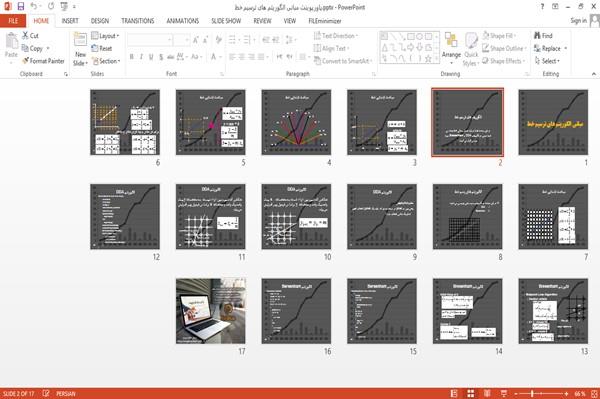The height and width of the screenshot is (399, 600).
Task: Open the DESIGN ribbon tab
Action: click(100, 21)
